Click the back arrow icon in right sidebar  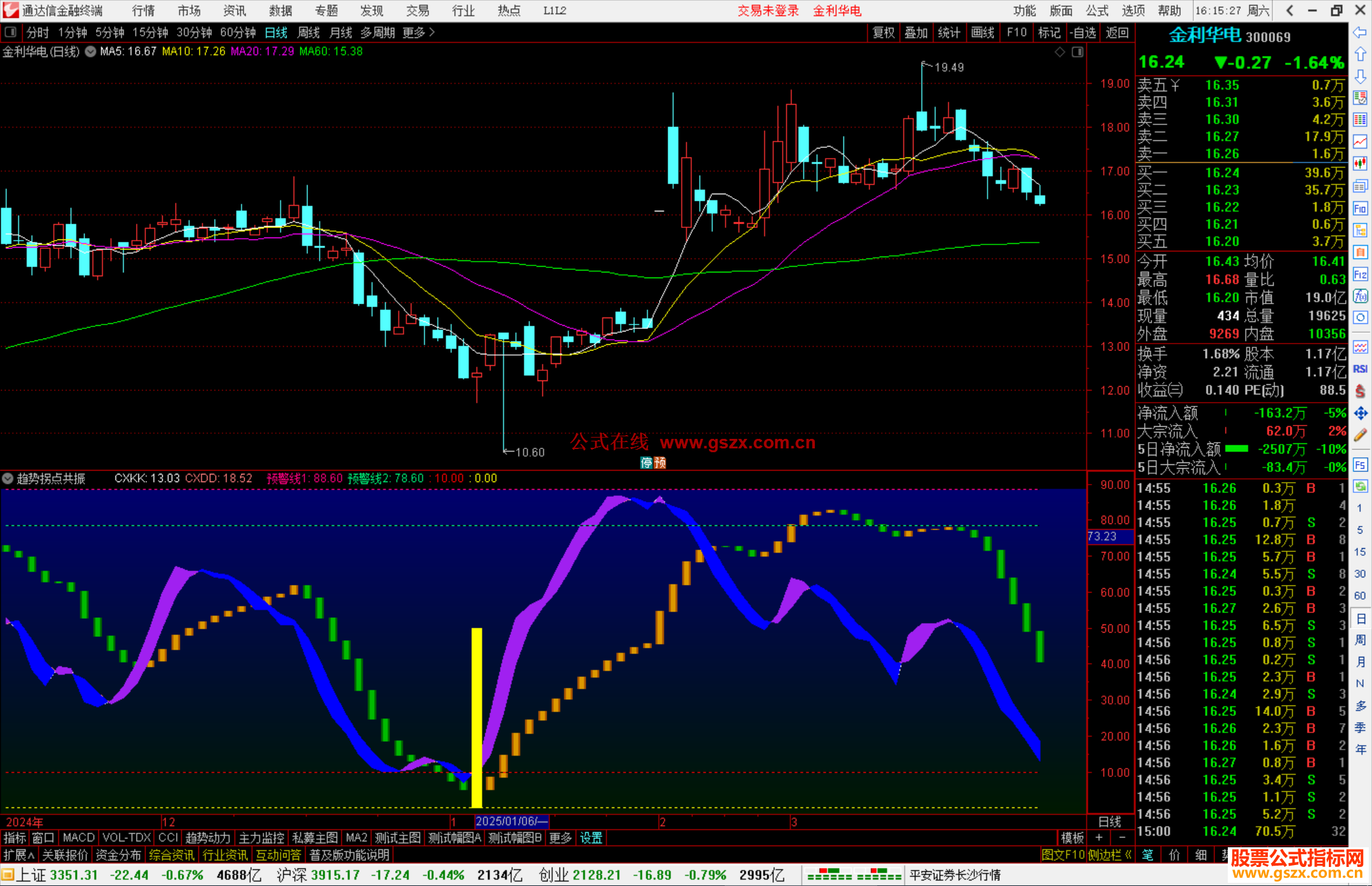click(1360, 32)
